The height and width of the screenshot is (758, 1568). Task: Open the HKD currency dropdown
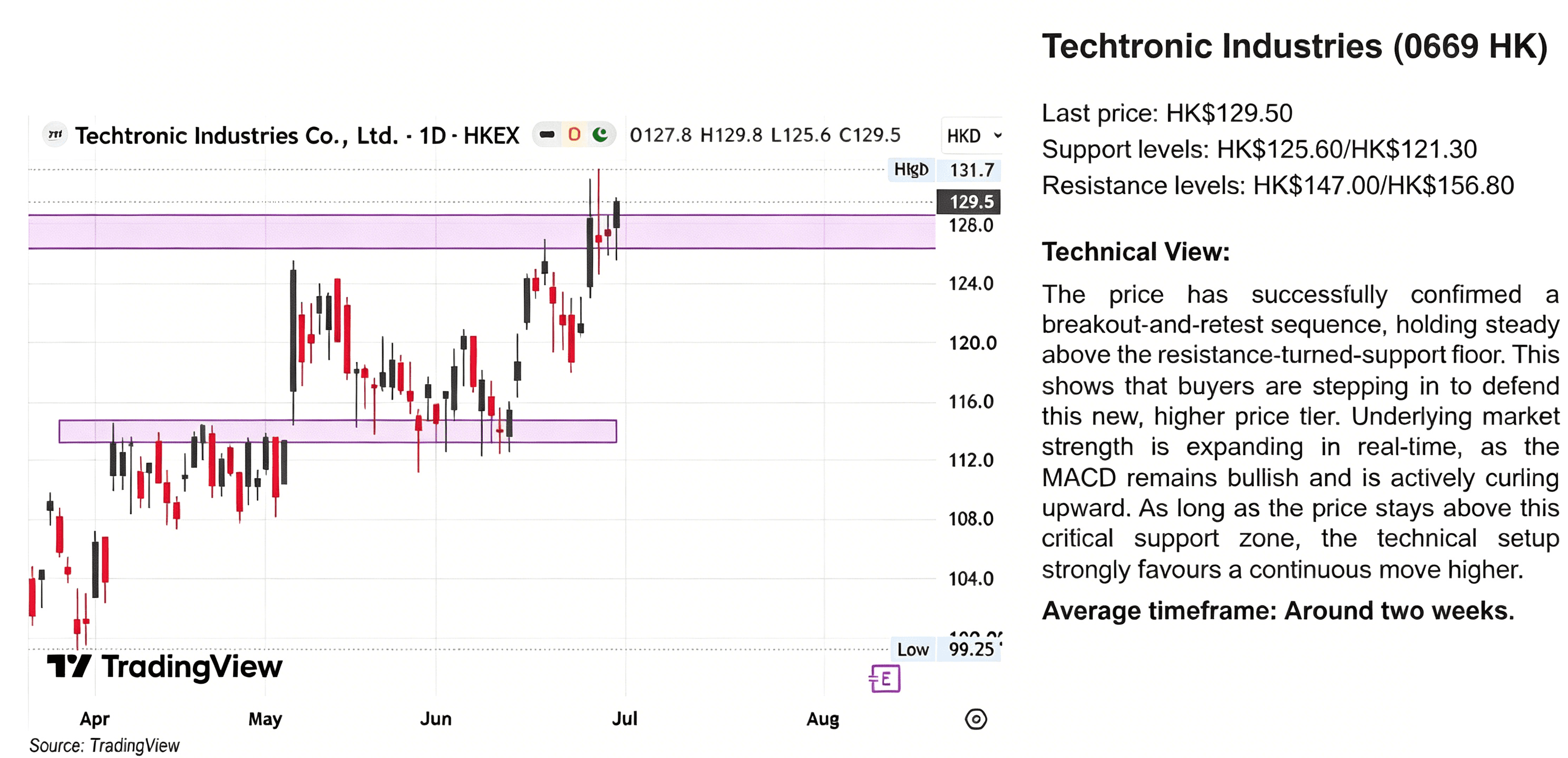click(972, 136)
